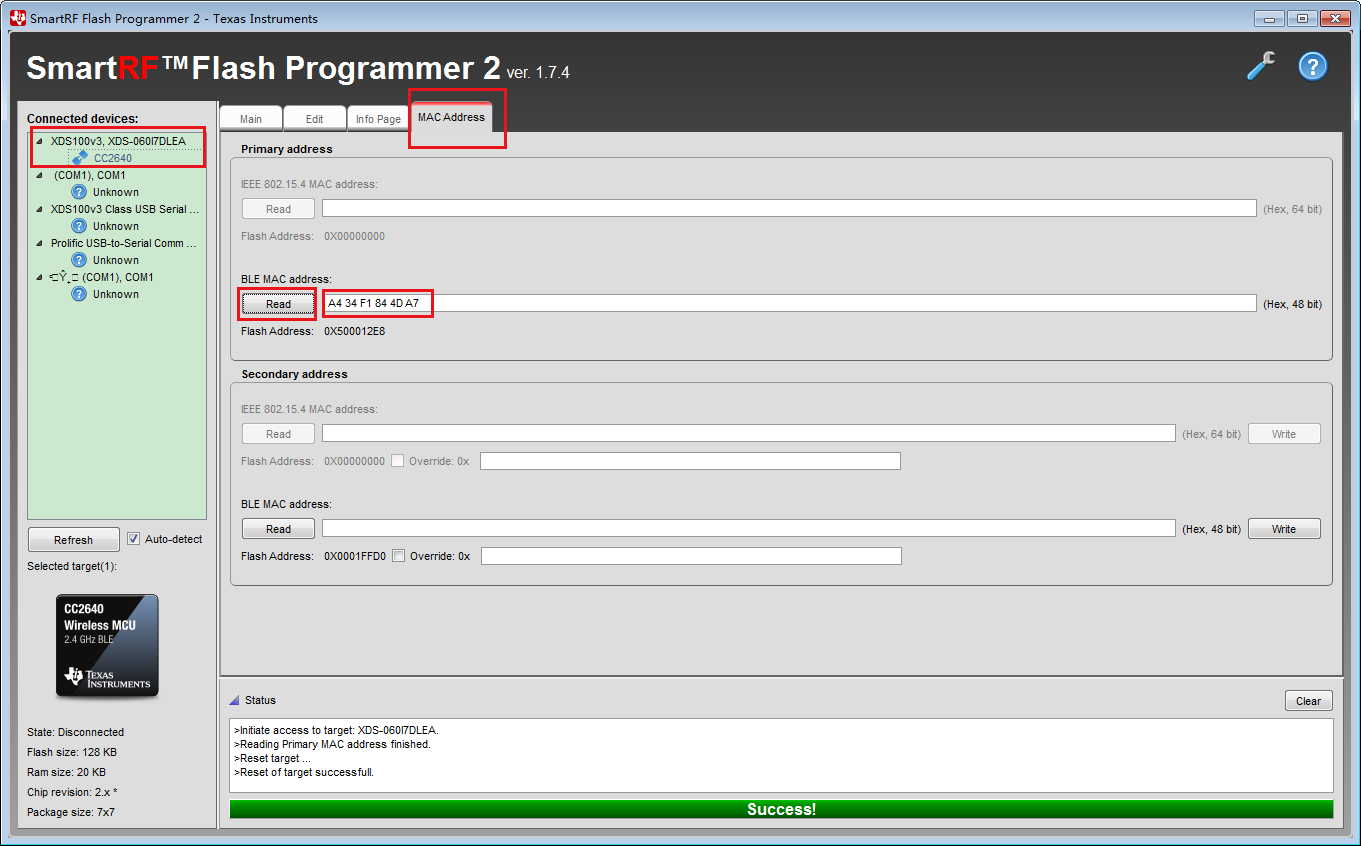Click 'Package size: 7x7' text
The image size is (1361, 846).
point(71,812)
